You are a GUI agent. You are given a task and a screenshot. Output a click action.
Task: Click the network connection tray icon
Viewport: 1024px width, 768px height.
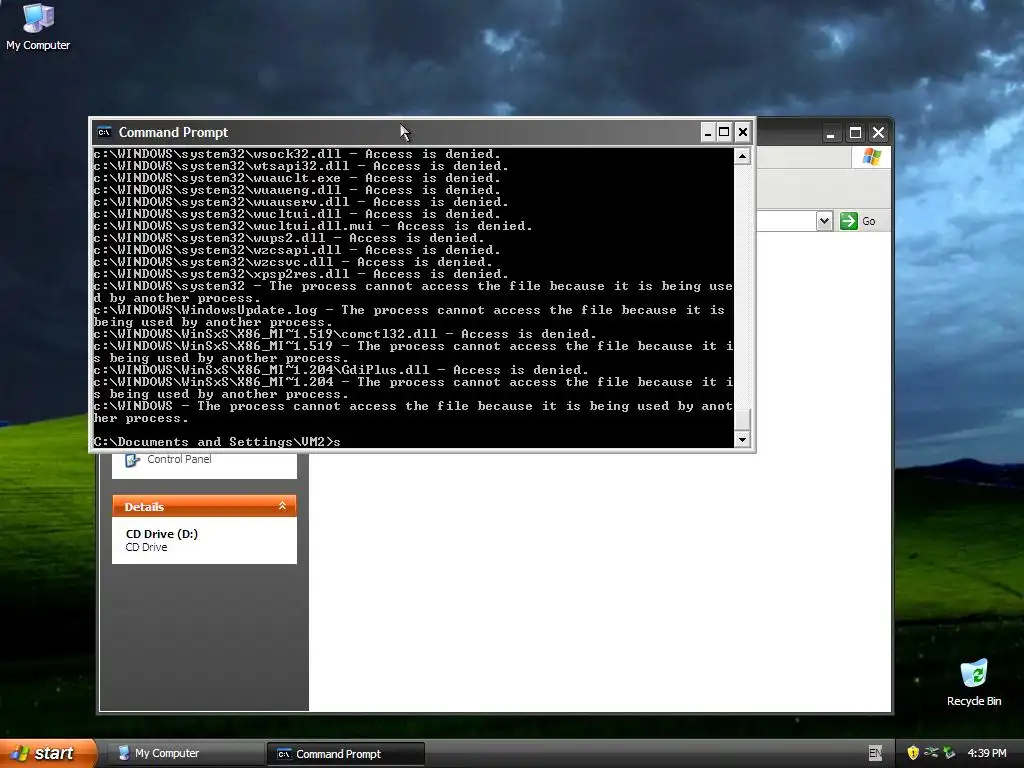[x=931, y=753]
